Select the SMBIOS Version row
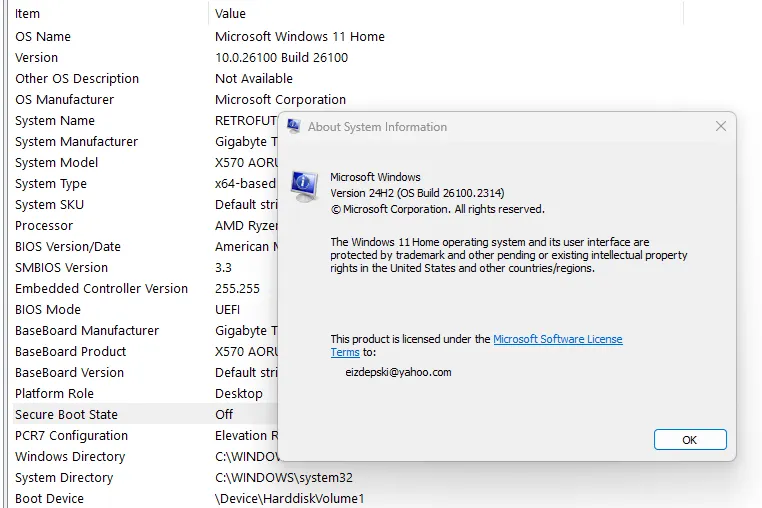The width and height of the screenshot is (762, 508). [x=145, y=267]
